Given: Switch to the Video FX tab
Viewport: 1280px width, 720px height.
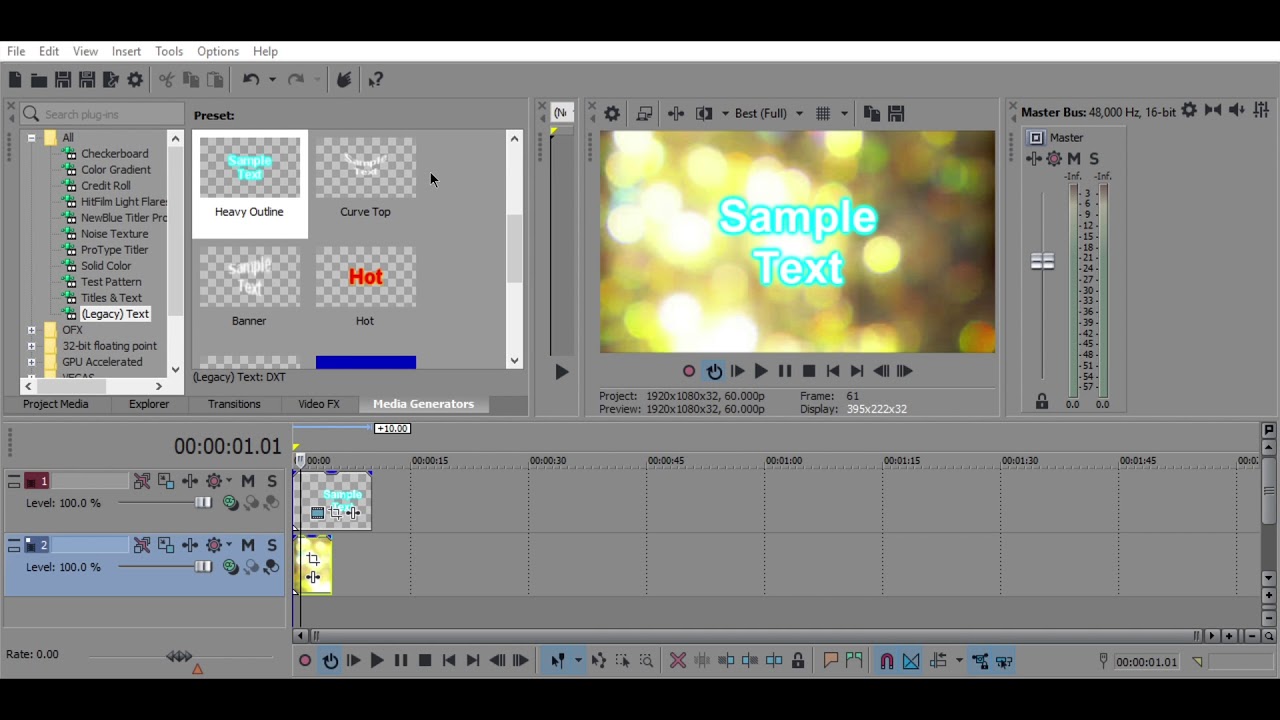Looking at the screenshot, I should tap(319, 404).
